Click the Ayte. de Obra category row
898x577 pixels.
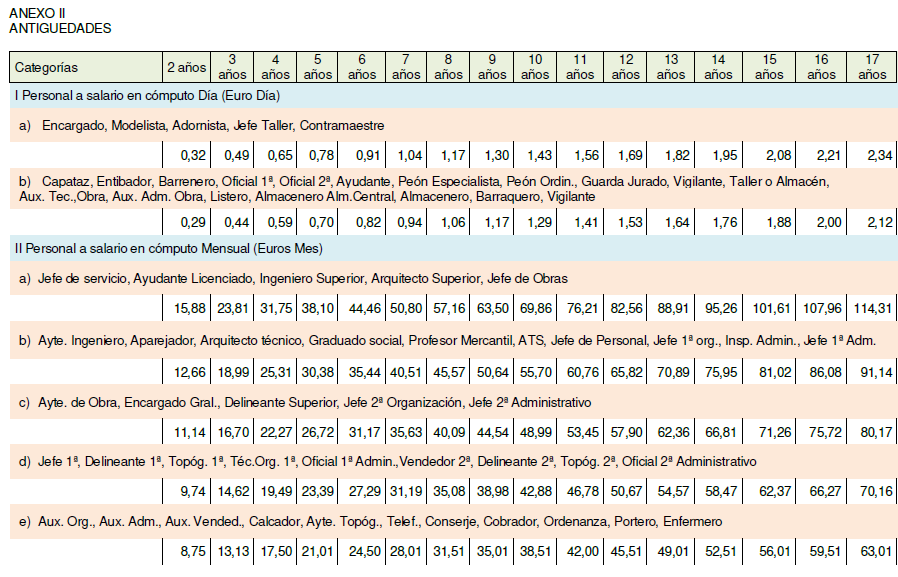tap(454, 402)
